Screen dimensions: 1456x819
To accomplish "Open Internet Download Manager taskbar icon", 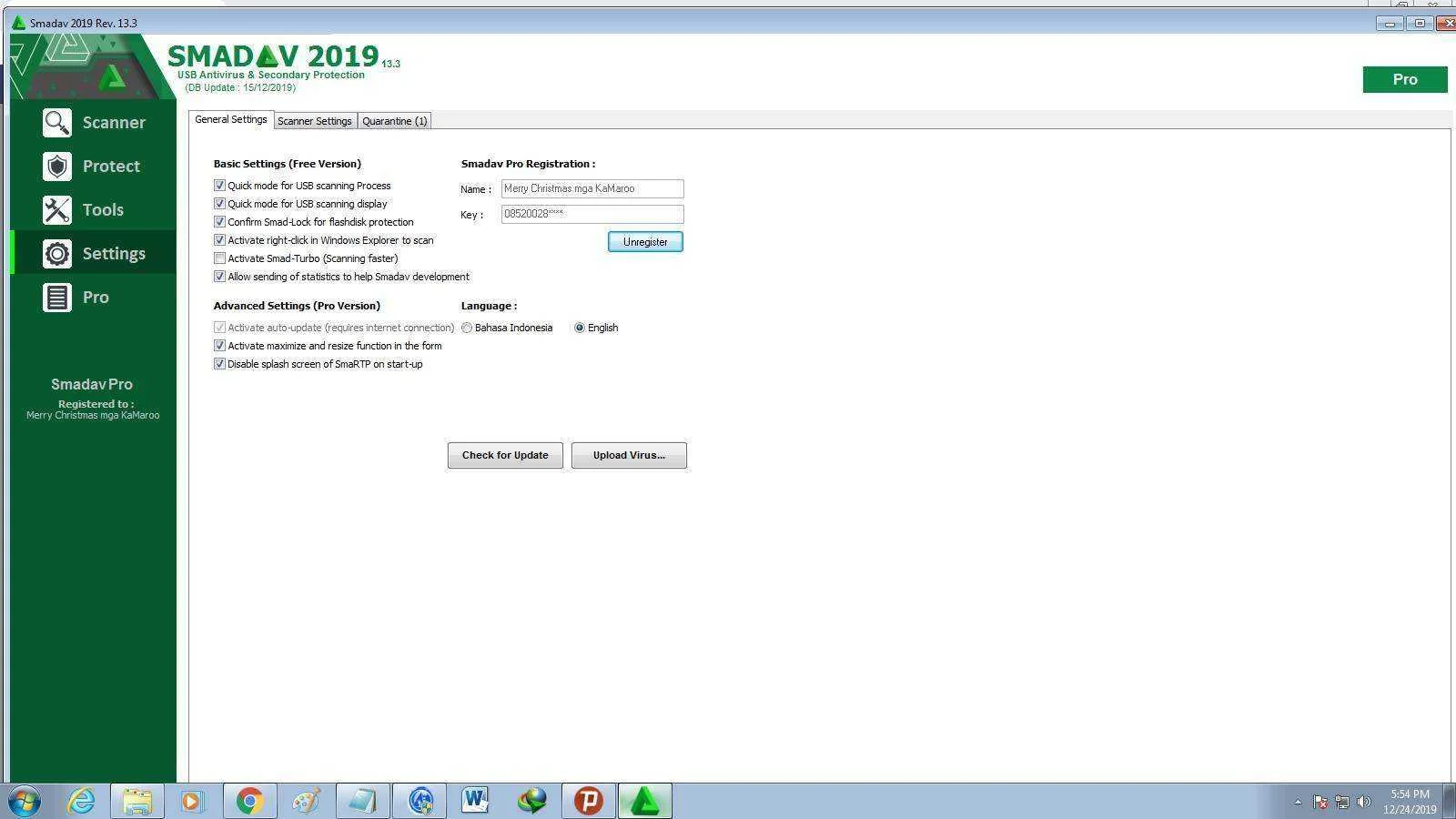I will (532, 802).
